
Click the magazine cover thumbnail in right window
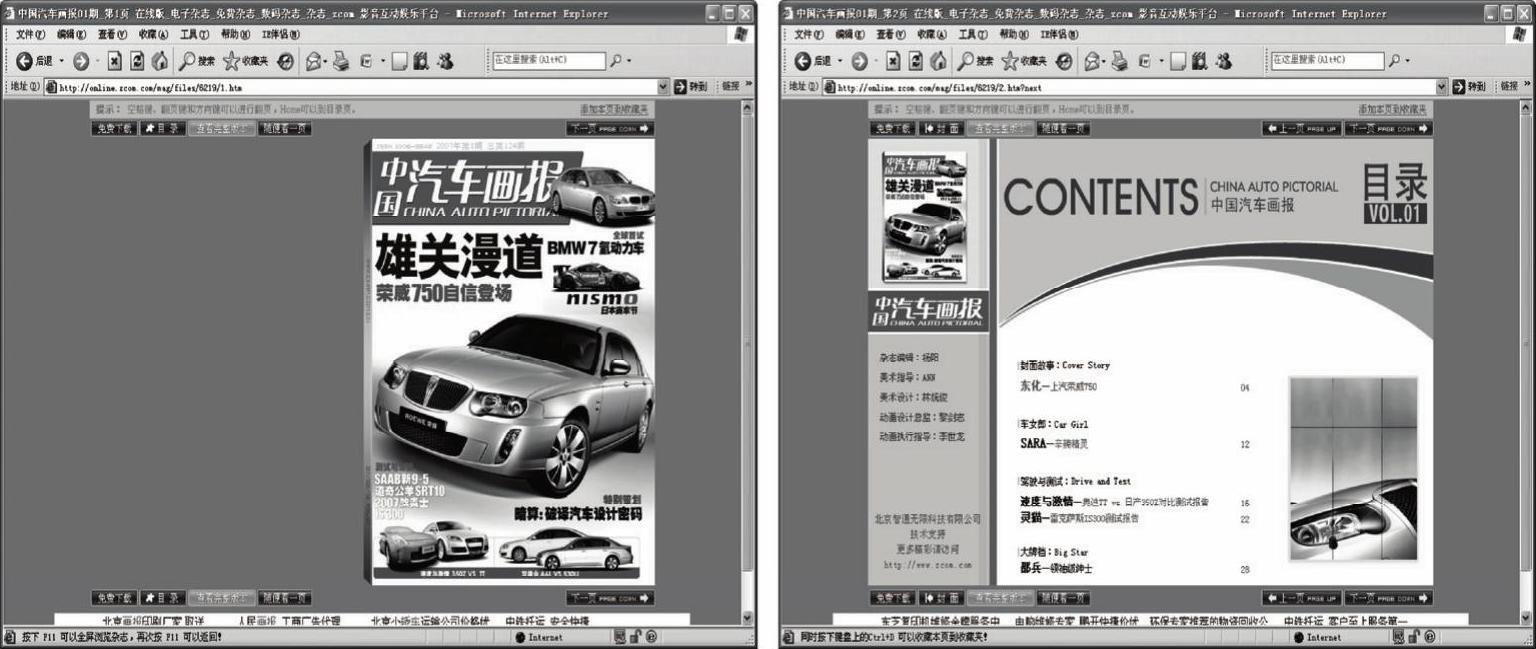(x=924, y=216)
